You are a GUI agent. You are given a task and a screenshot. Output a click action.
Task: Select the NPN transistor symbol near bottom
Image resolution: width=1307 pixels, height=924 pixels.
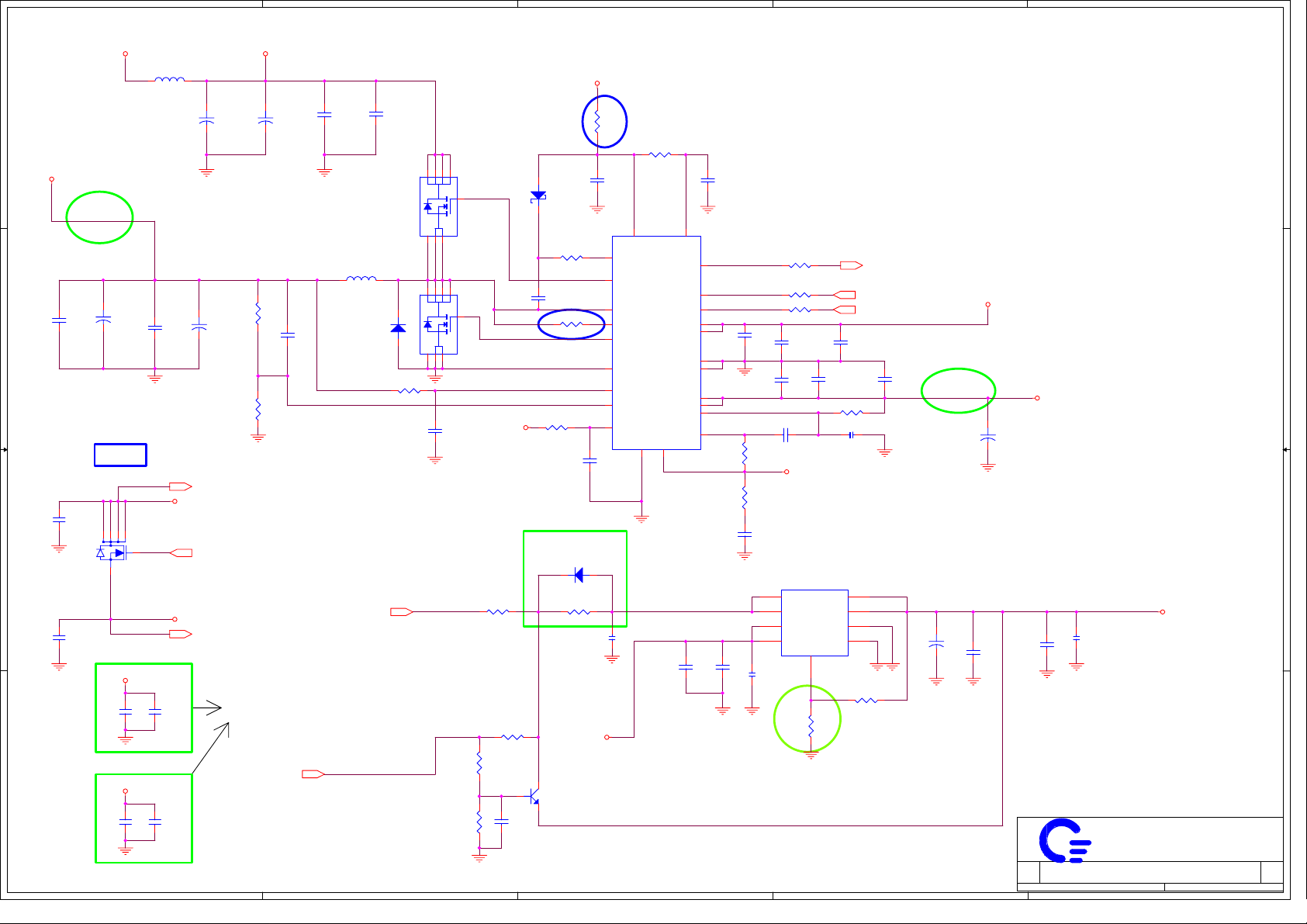534,797
